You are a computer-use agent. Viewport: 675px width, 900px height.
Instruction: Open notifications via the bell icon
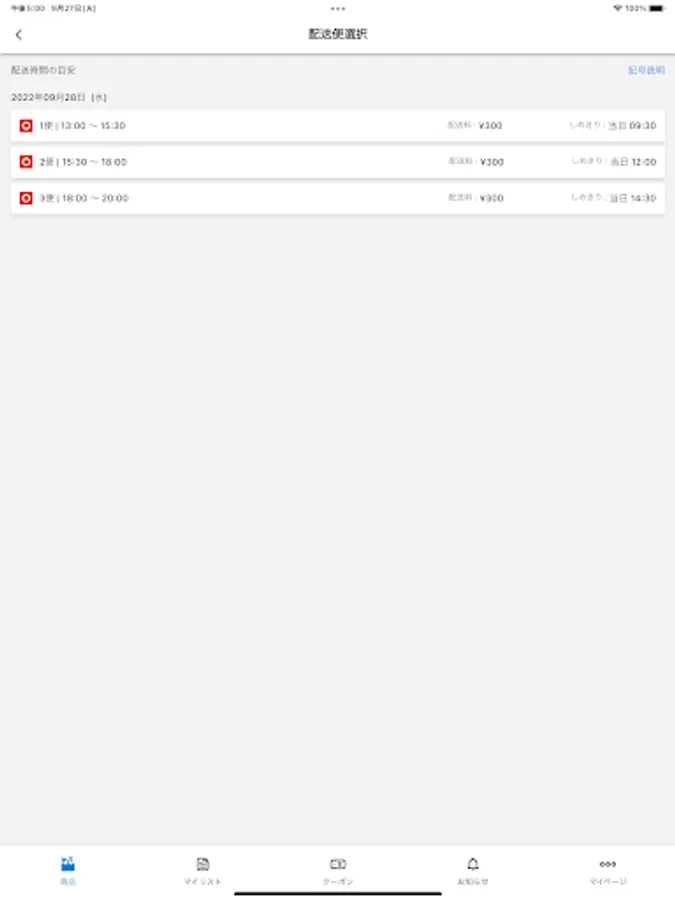point(472,864)
